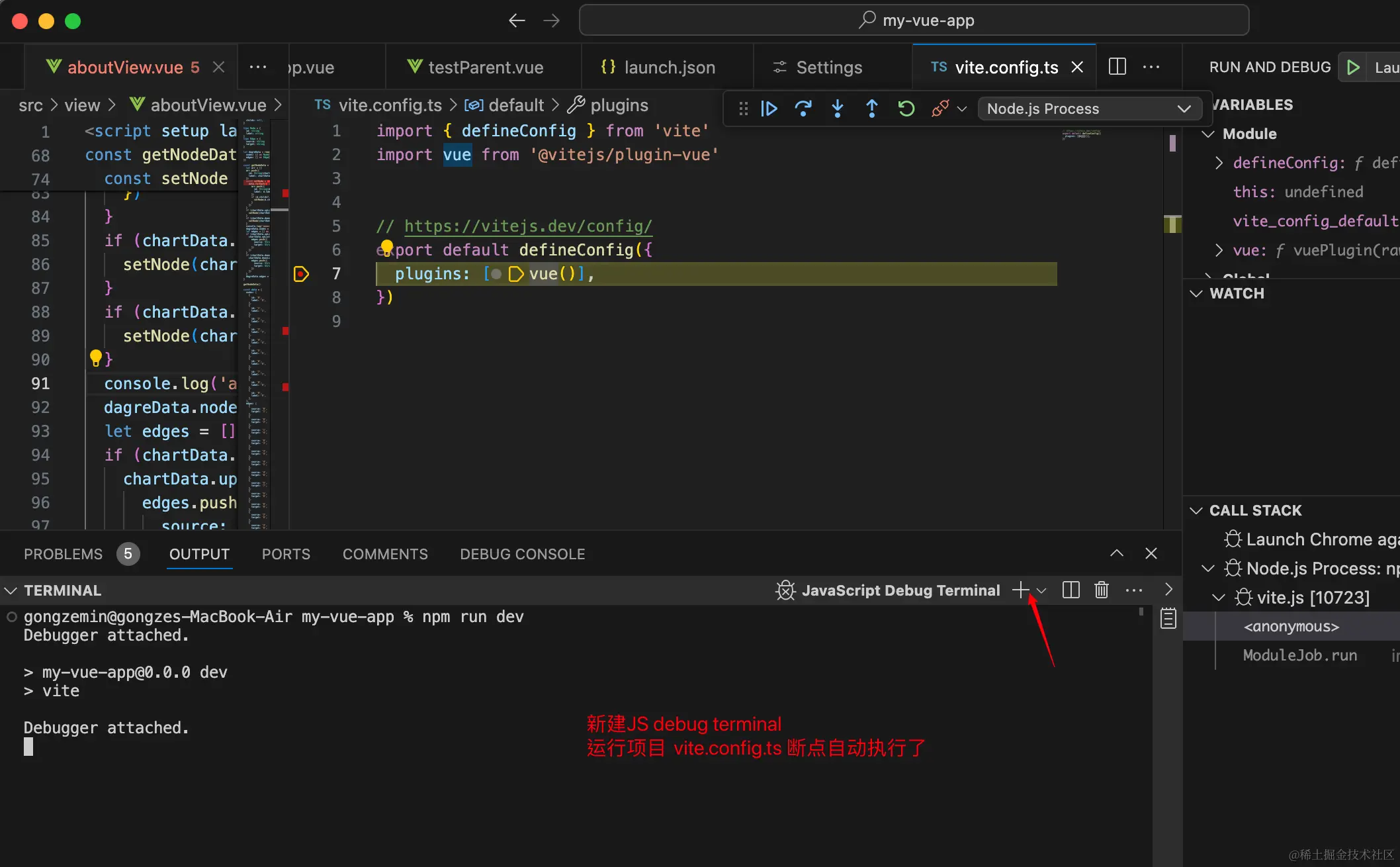The image size is (1400, 867).
Task: Collapse the terminal panel section
Action: tap(11, 590)
